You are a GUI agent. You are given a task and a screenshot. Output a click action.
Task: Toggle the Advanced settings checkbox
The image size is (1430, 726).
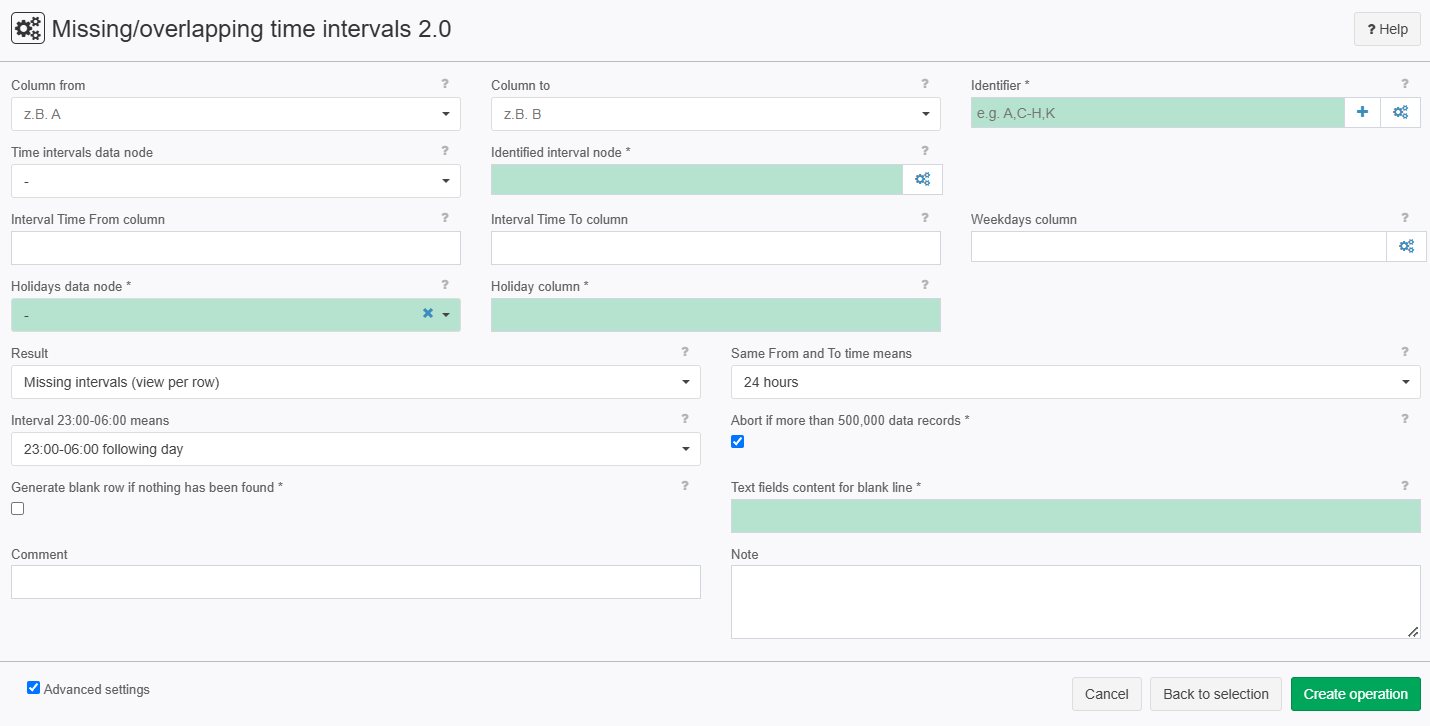point(34,688)
